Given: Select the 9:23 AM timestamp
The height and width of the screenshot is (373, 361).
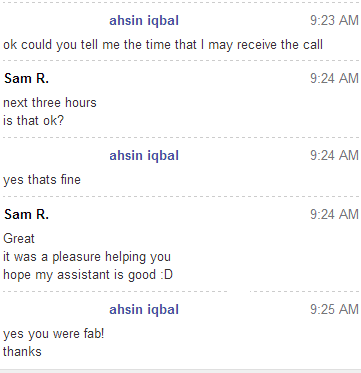Looking at the screenshot, I should click(334, 21).
